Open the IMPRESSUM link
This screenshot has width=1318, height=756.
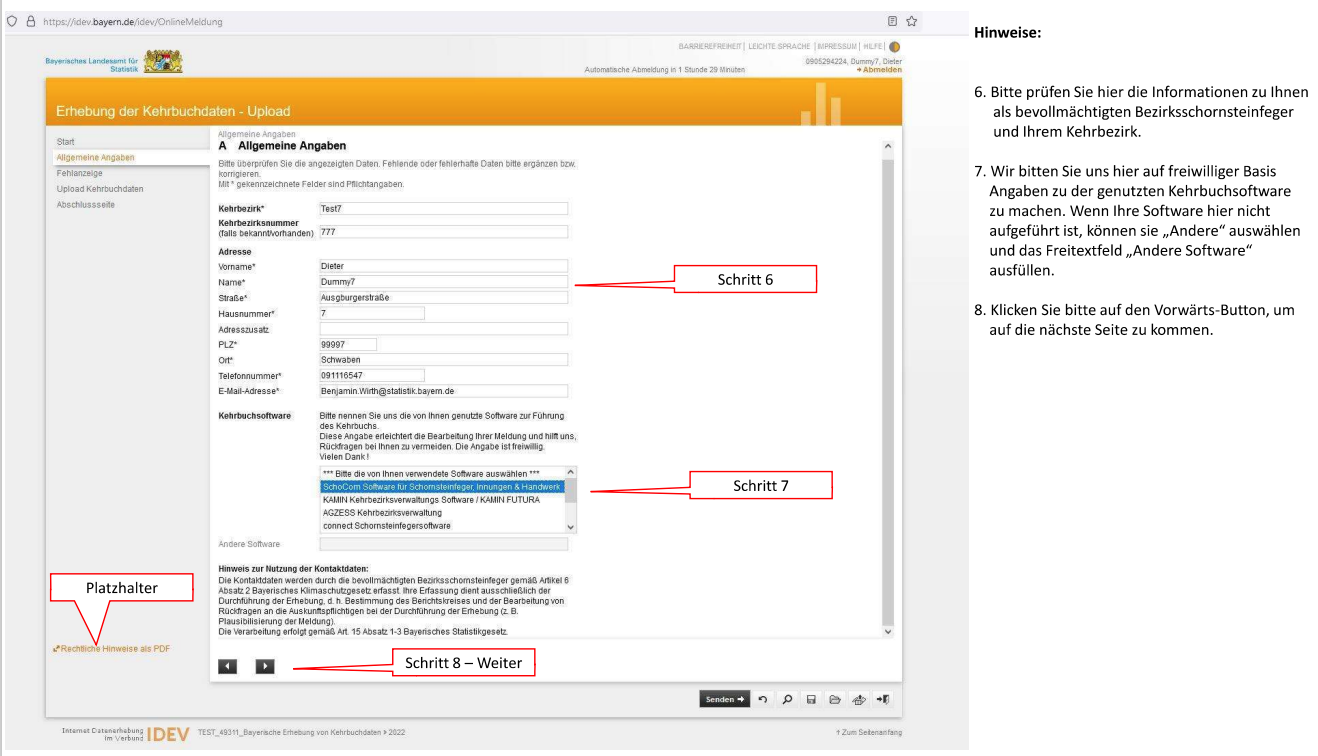coord(837,47)
